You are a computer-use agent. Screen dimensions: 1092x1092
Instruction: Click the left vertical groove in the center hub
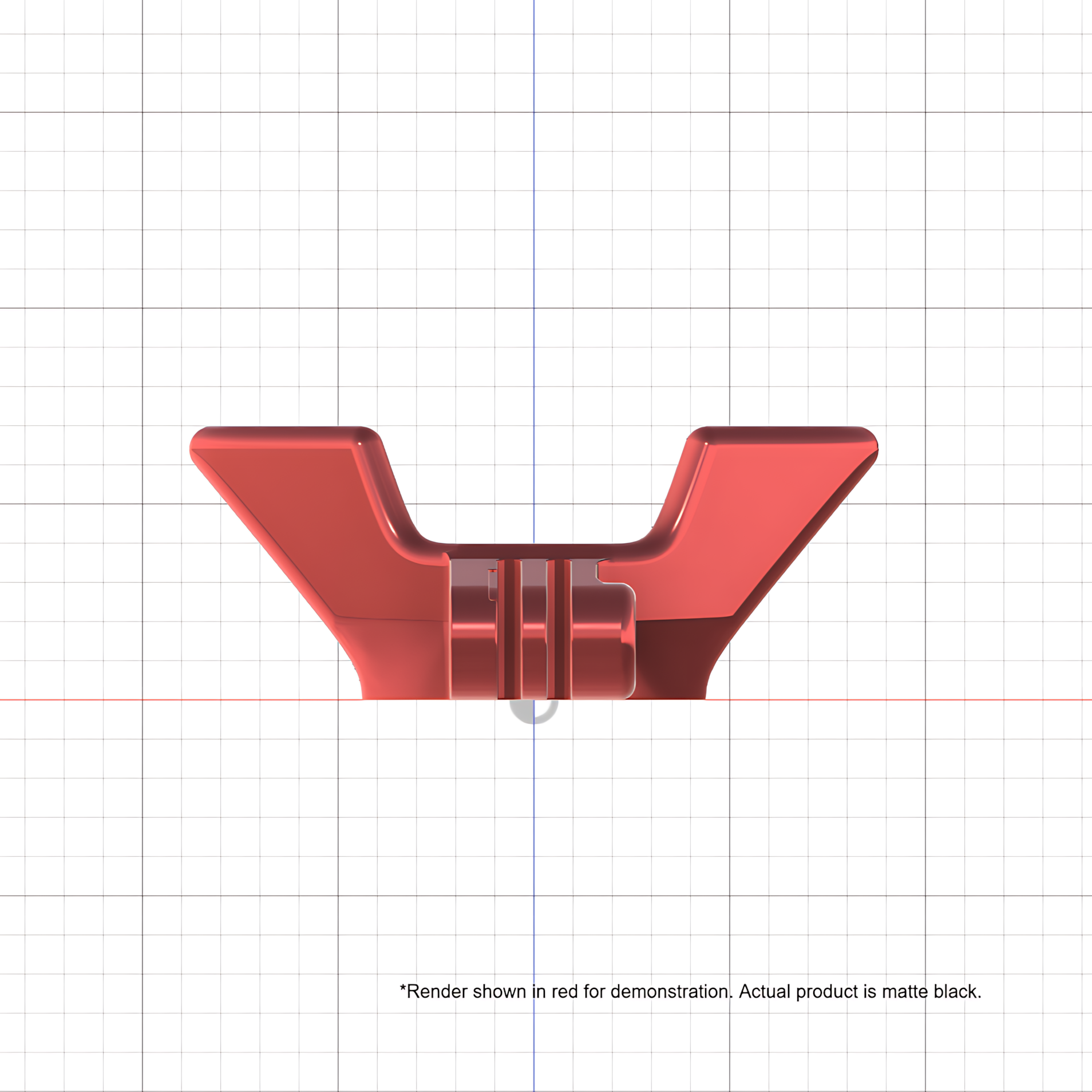point(509,628)
